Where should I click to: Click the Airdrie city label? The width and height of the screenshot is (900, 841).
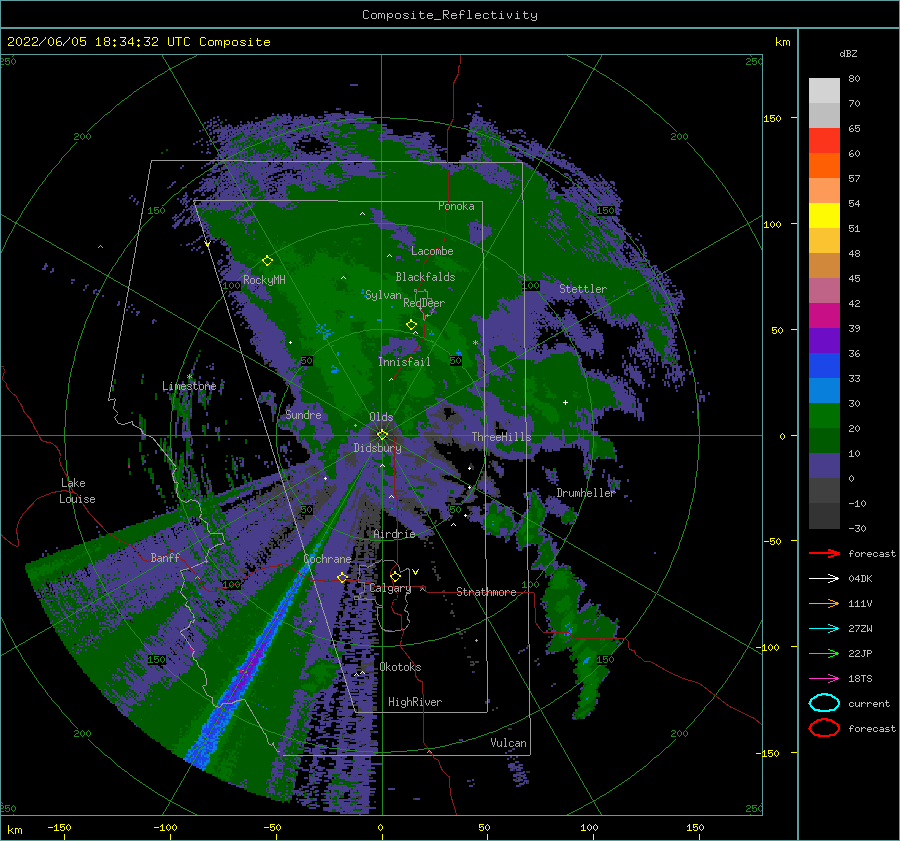394,534
